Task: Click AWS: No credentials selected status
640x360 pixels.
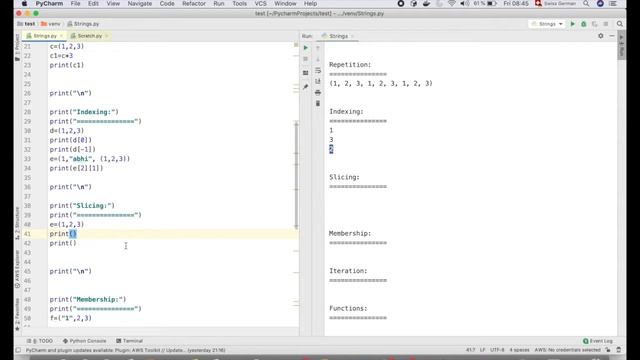Action: click(567, 350)
